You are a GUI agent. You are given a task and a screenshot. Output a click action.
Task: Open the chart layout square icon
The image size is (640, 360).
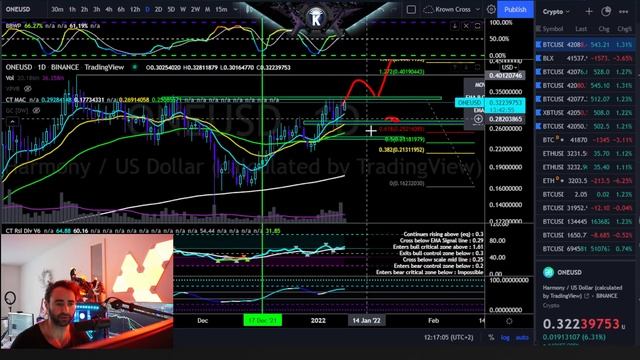tap(411, 9)
